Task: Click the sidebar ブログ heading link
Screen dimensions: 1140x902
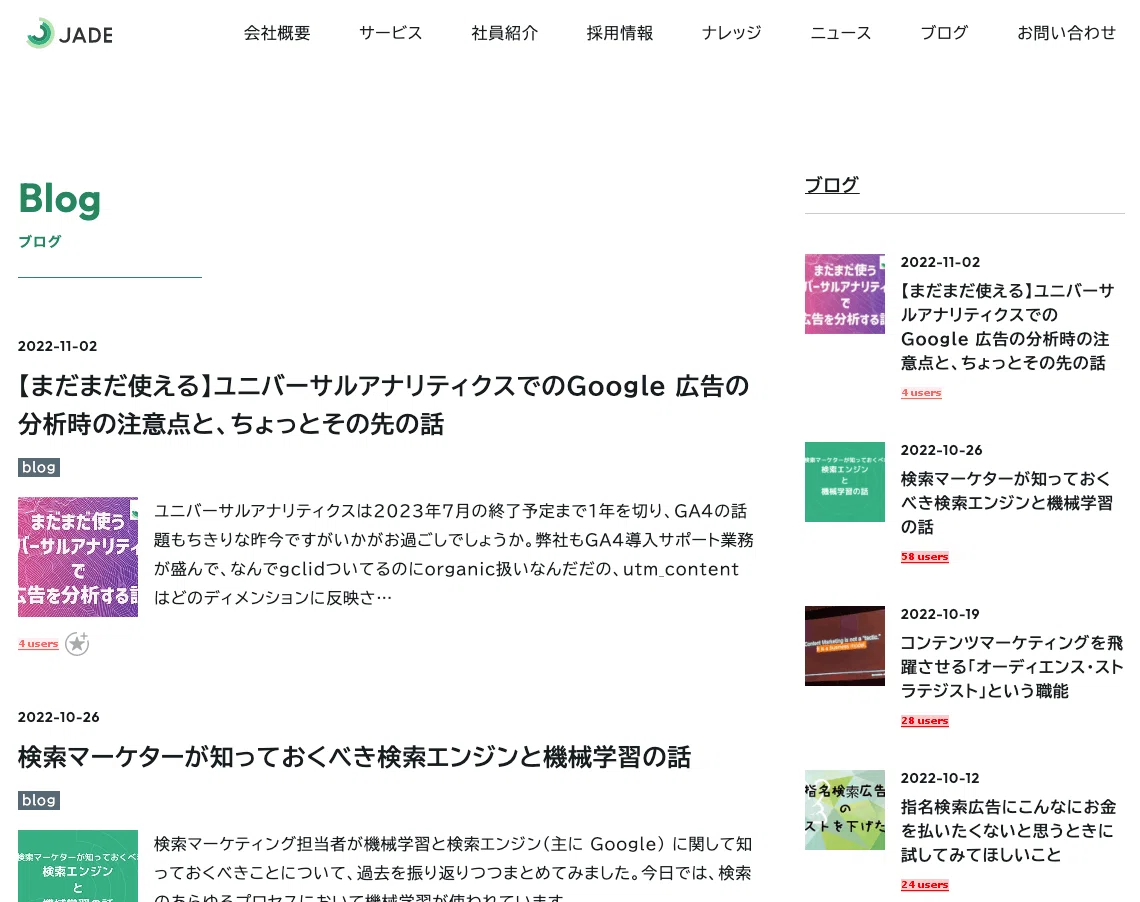Action: [832, 185]
